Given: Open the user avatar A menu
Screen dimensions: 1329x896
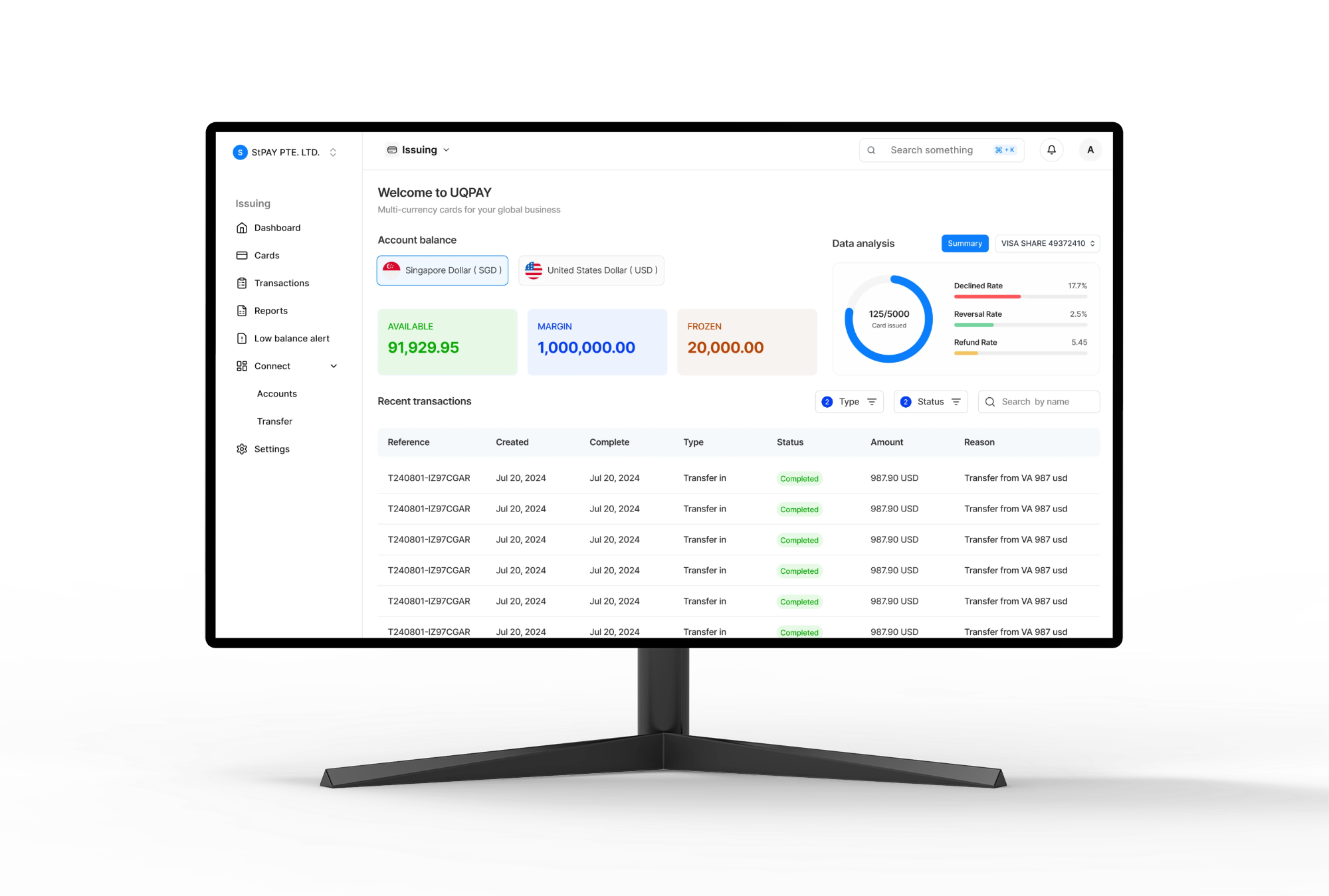Looking at the screenshot, I should [x=1090, y=150].
